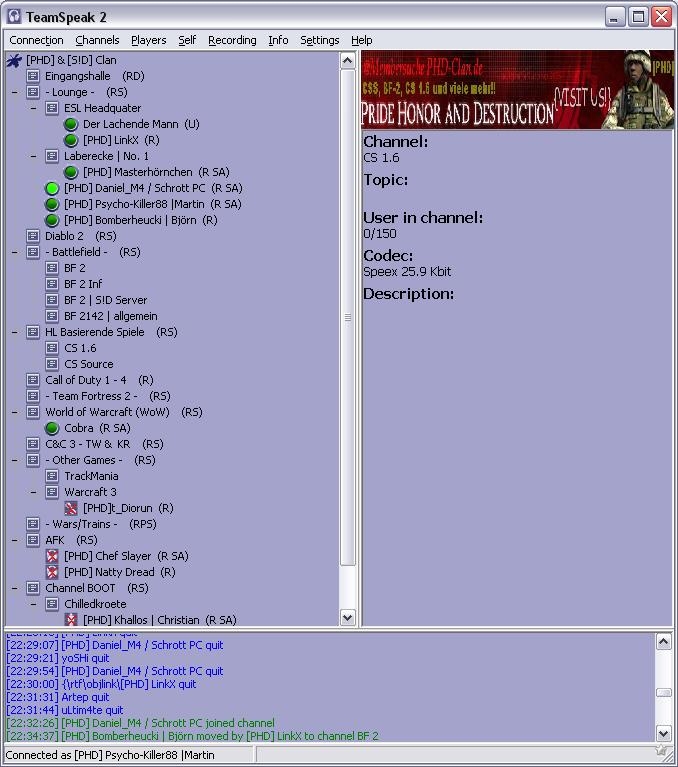Click the channel list scroll down arrow
This screenshot has height=767, width=678.
coord(348,618)
